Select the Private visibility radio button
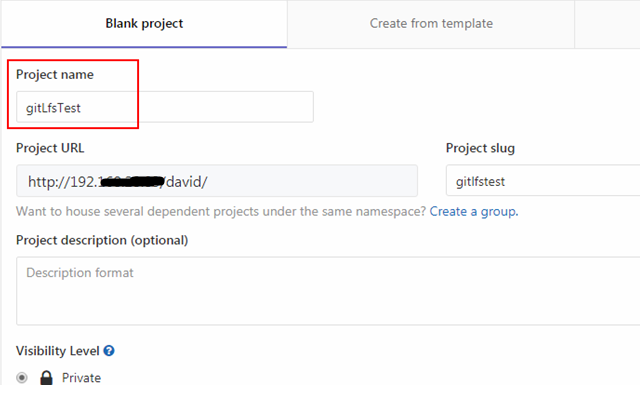 coord(22,378)
